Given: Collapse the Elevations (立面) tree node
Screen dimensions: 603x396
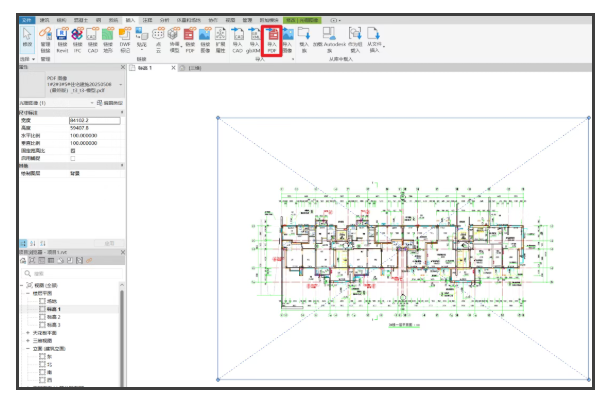Looking at the screenshot, I should point(28,349).
